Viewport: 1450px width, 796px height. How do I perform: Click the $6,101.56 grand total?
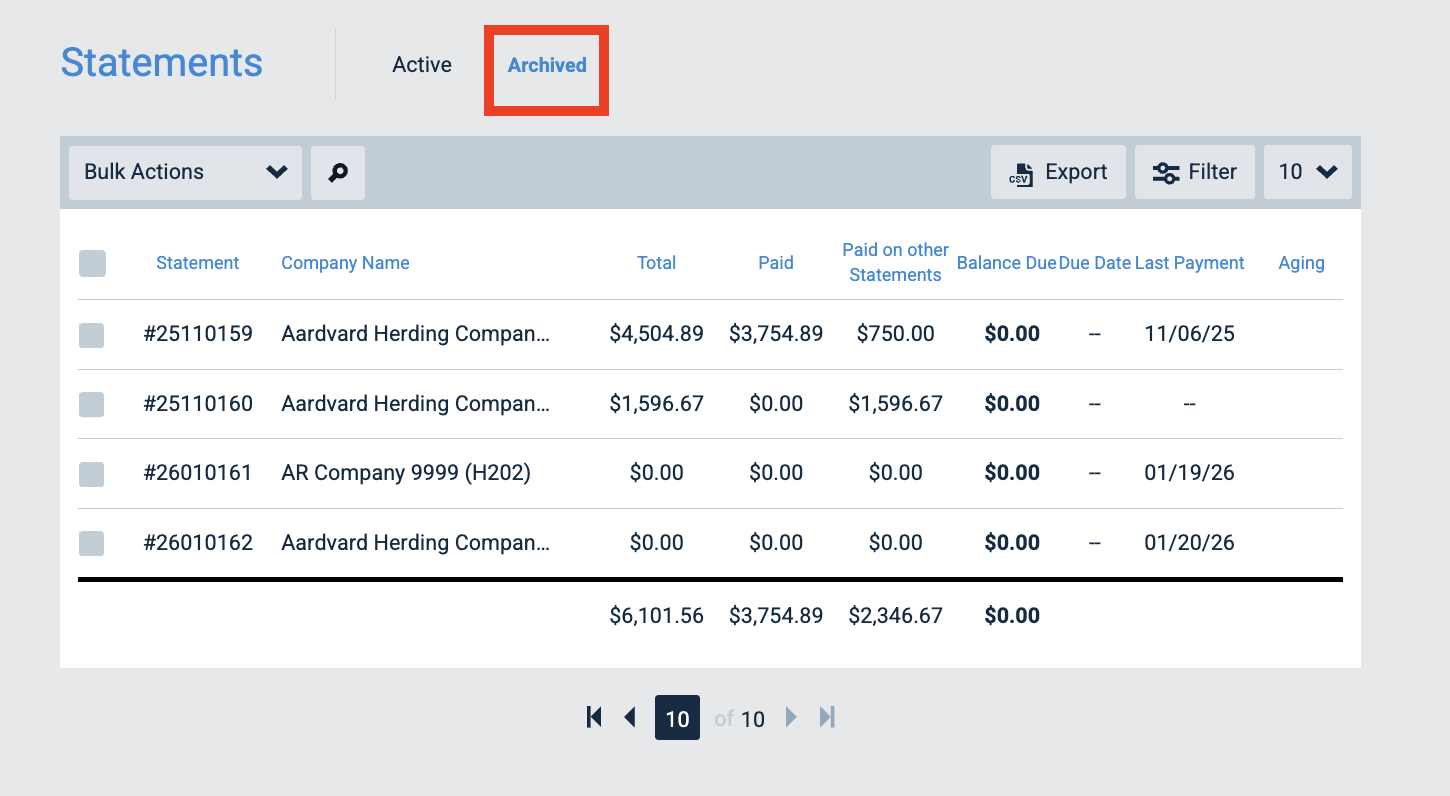pos(657,616)
